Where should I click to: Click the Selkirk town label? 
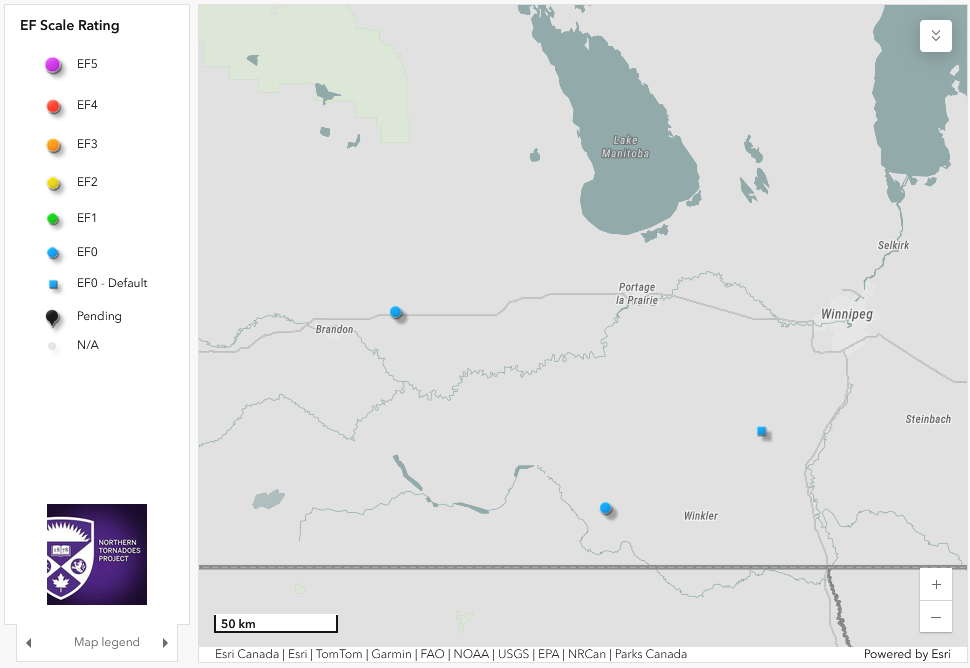[x=893, y=245]
